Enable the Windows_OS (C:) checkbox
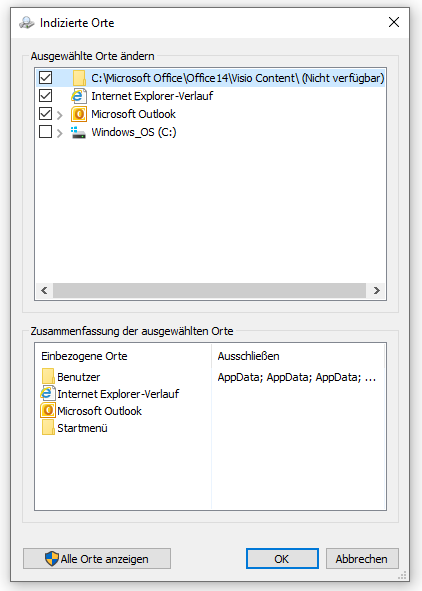The width and height of the screenshot is (422, 591). pos(46,132)
